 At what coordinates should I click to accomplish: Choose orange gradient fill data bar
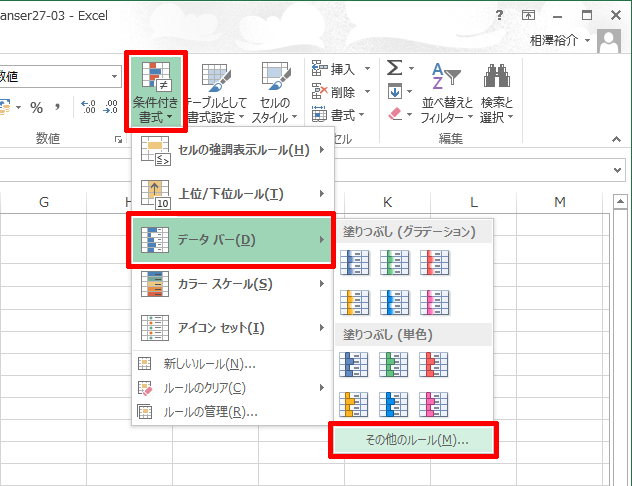click(355, 302)
